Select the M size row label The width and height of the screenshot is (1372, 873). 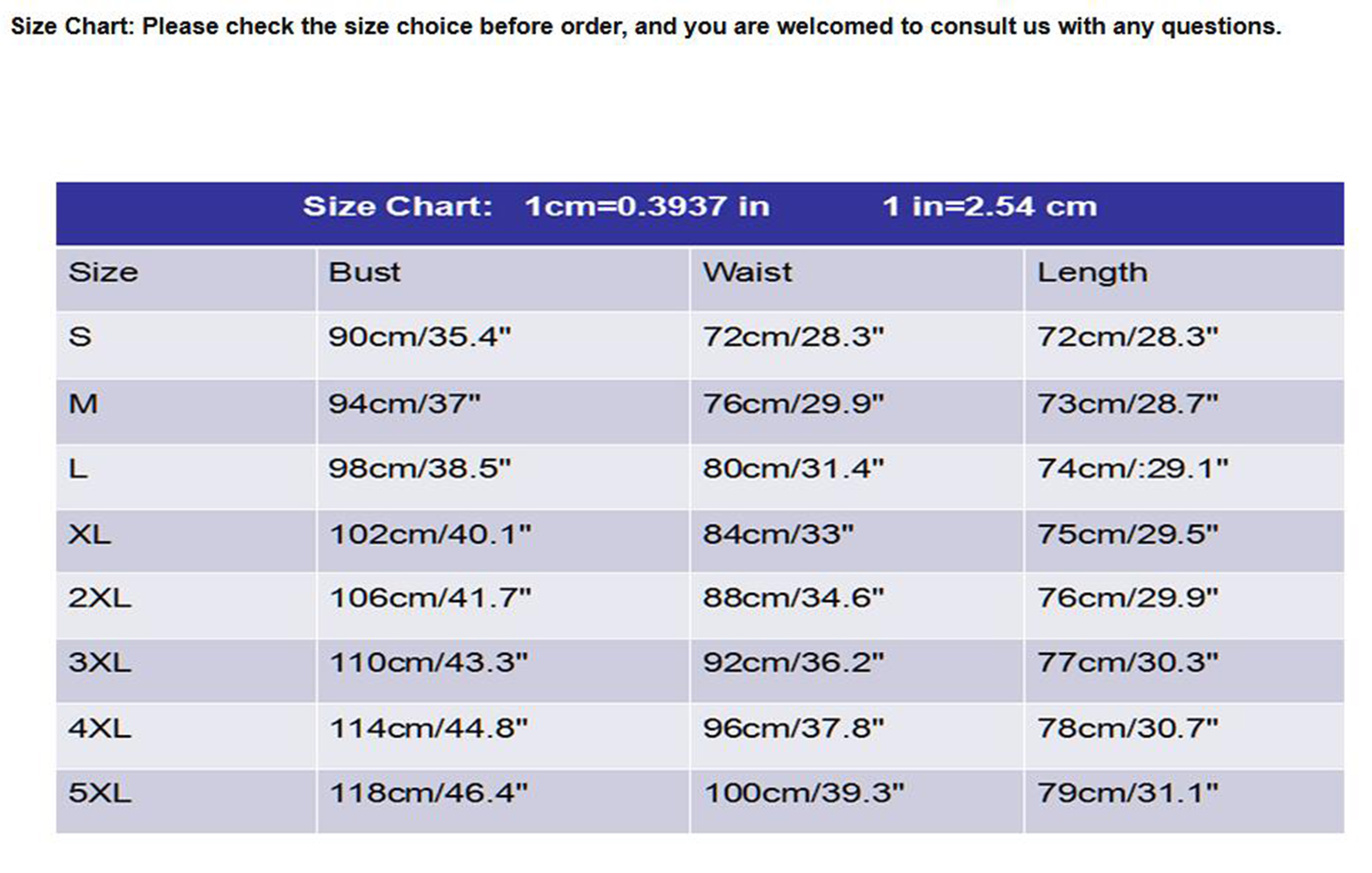pos(83,404)
